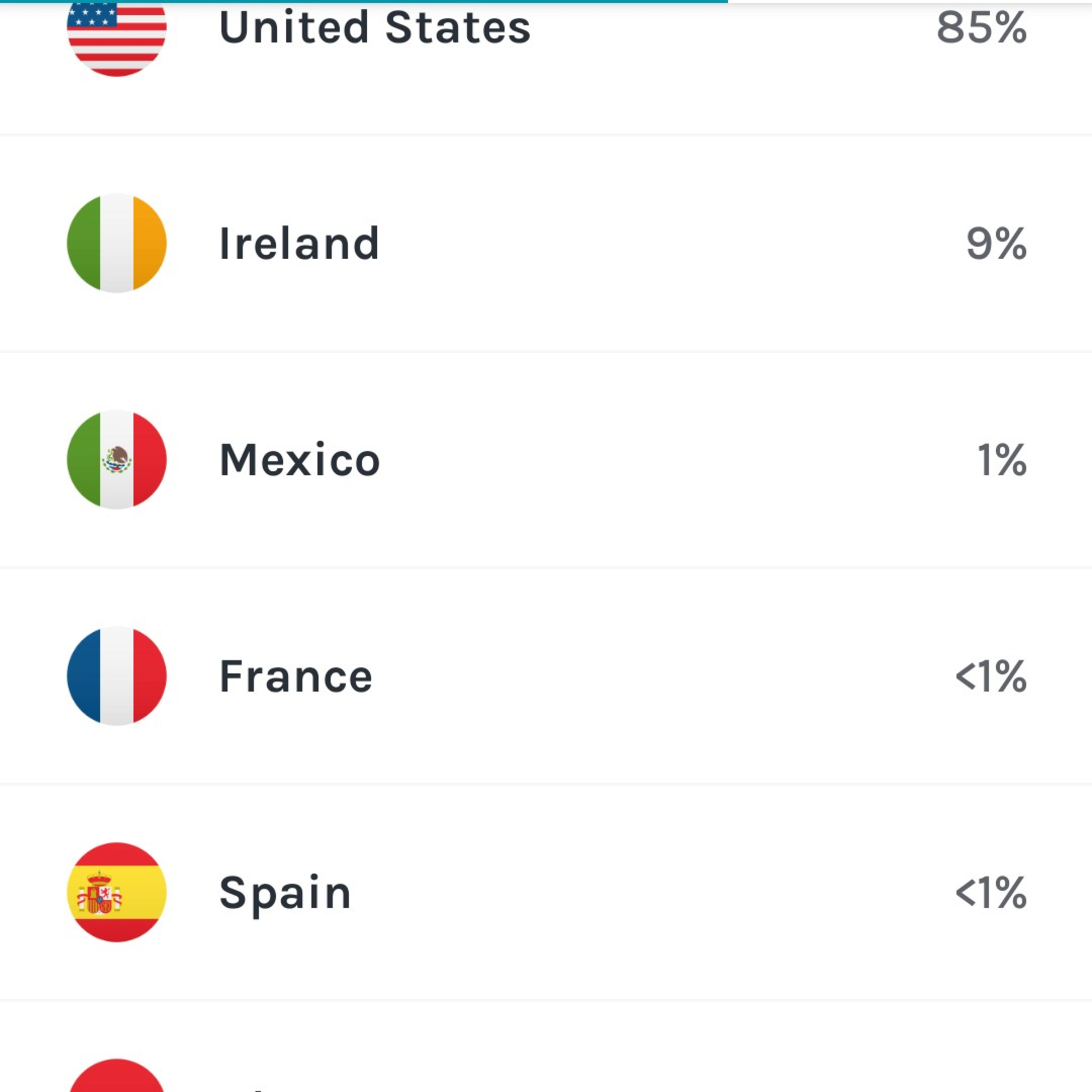The image size is (1092, 1092).
Task: Choose the Spain flag icon
Action: point(116,892)
